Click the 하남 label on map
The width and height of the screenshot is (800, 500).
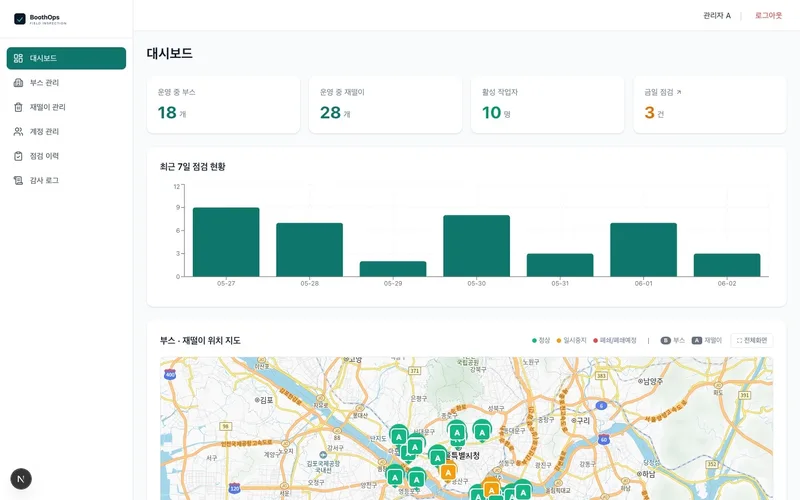pyautogui.click(x=646, y=474)
